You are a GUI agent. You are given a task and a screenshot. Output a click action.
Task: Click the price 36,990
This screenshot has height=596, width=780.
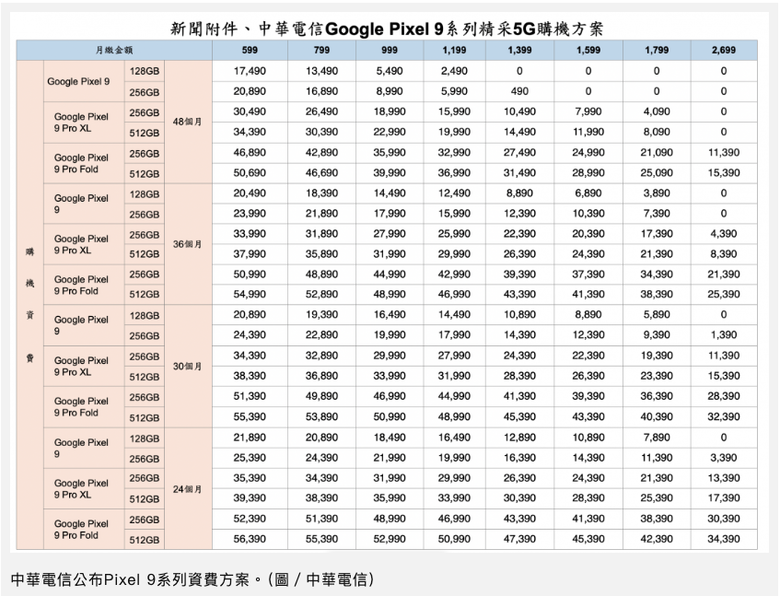454,173
